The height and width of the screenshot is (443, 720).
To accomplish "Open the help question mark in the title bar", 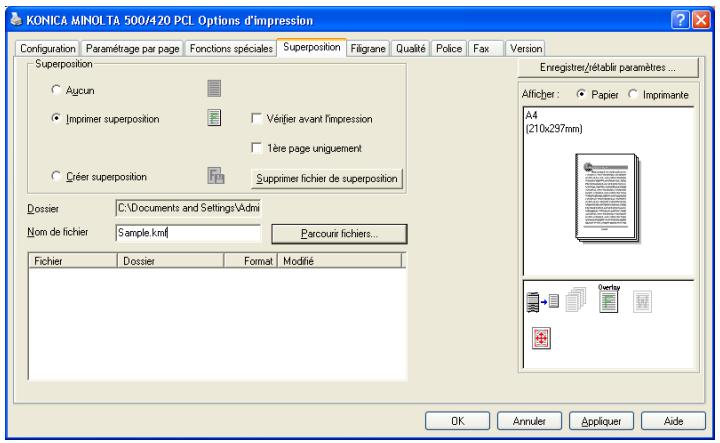I will 680,20.
